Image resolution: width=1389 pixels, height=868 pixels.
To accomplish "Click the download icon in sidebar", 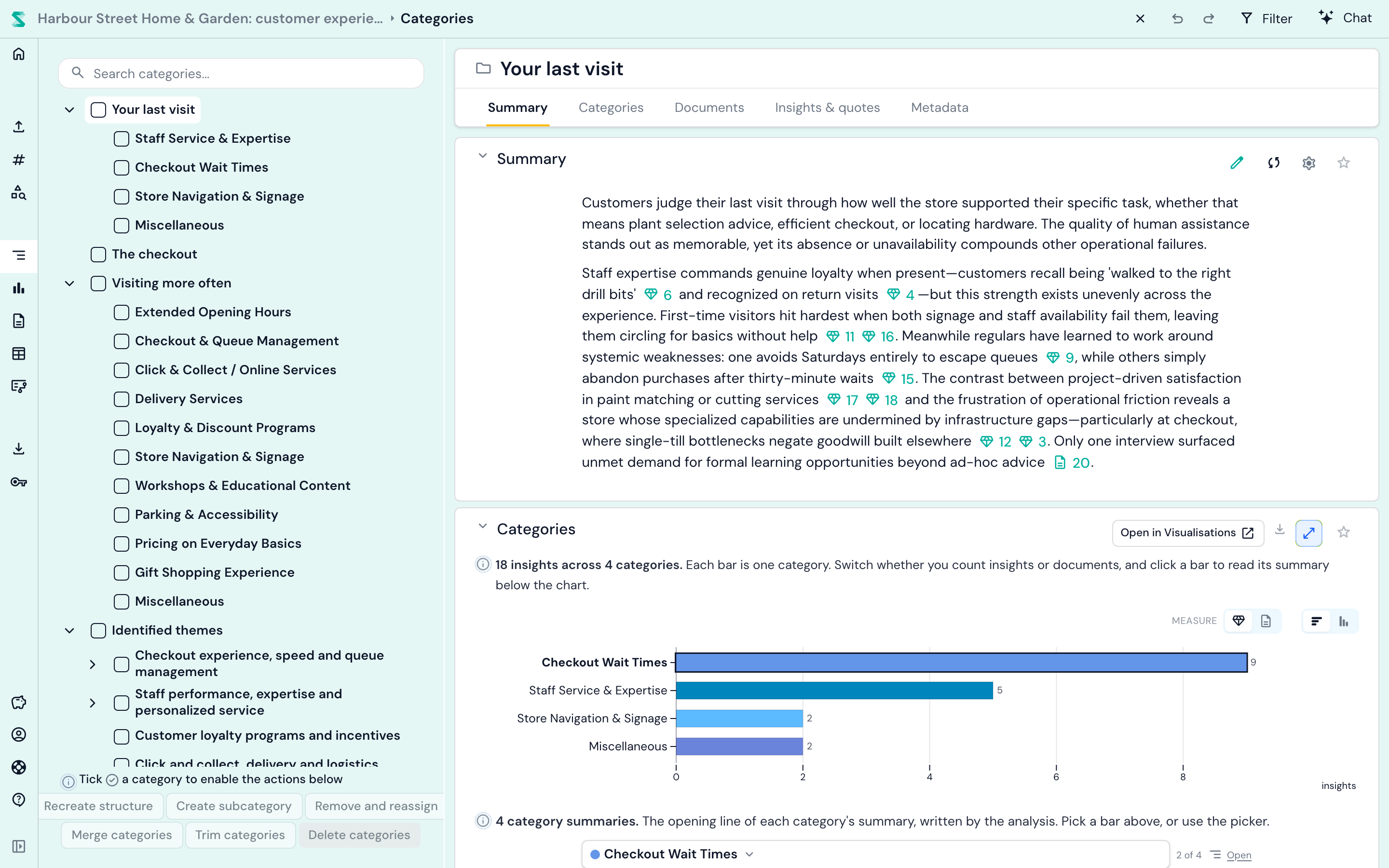I will (x=19, y=448).
